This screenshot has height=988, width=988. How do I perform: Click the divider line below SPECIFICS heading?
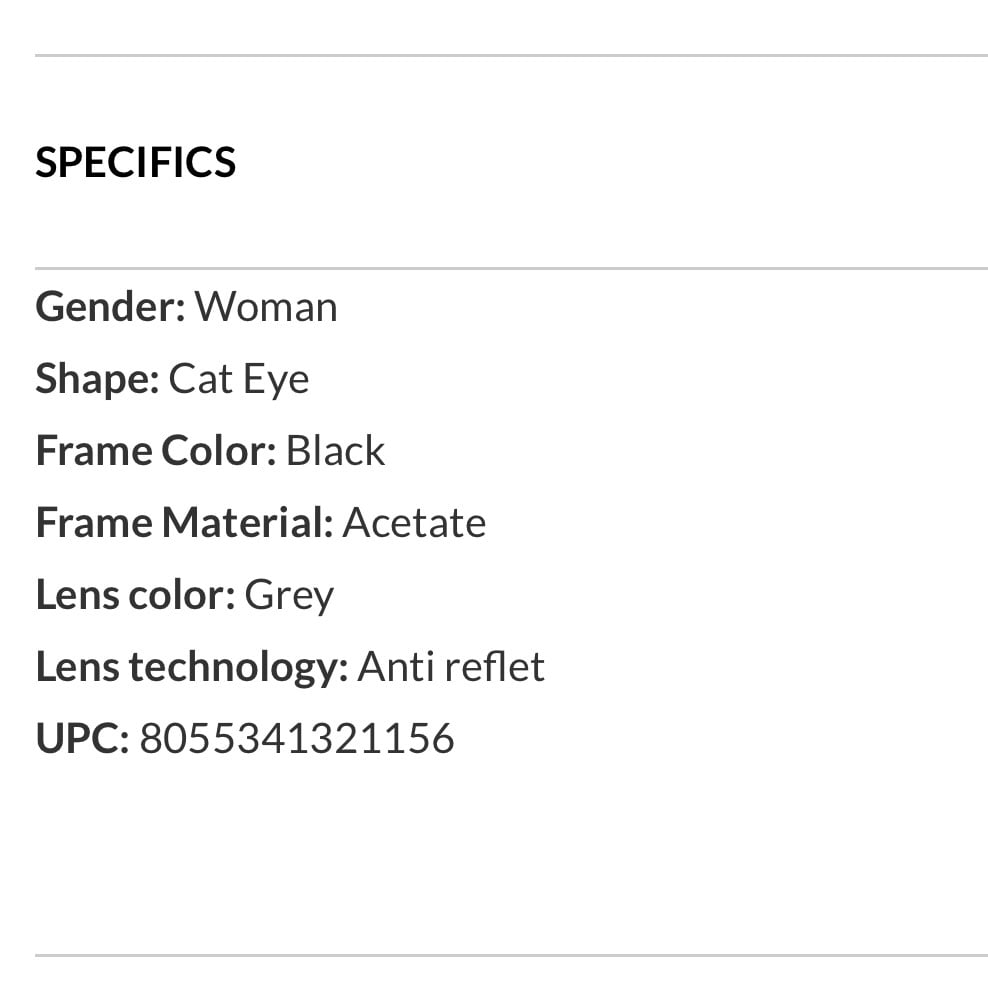point(511,268)
